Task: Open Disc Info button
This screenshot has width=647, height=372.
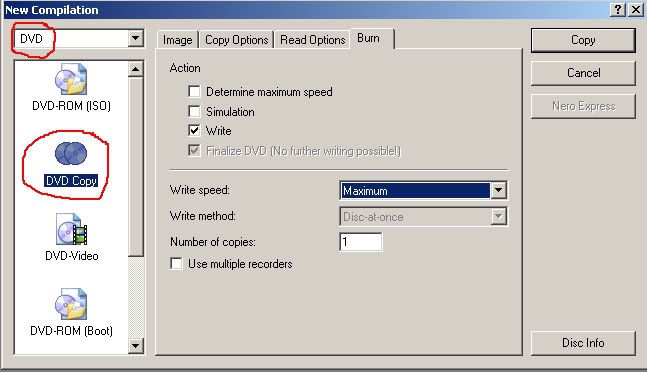Action: click(583, 343)
